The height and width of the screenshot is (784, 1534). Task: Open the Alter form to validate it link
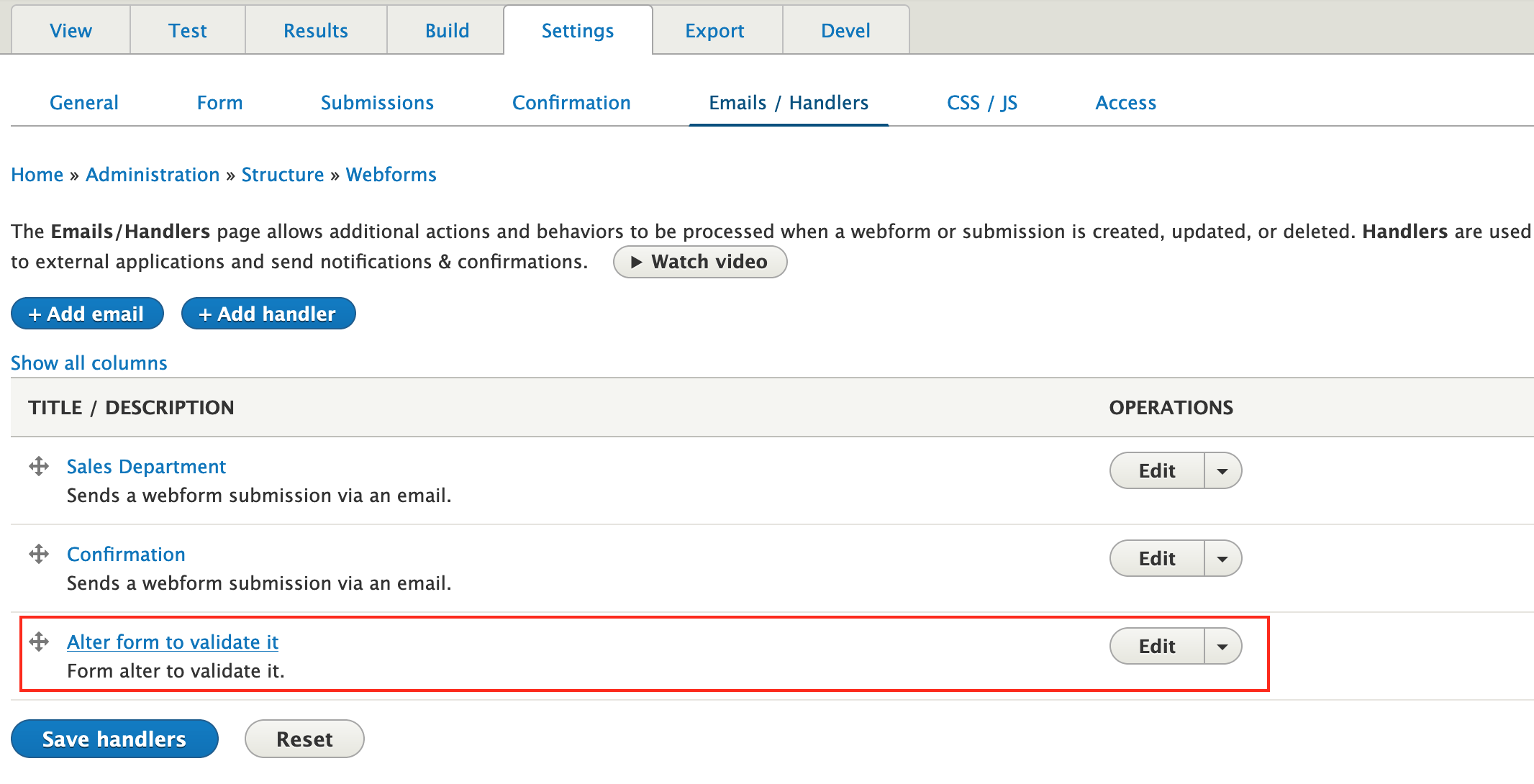point(173,642)
